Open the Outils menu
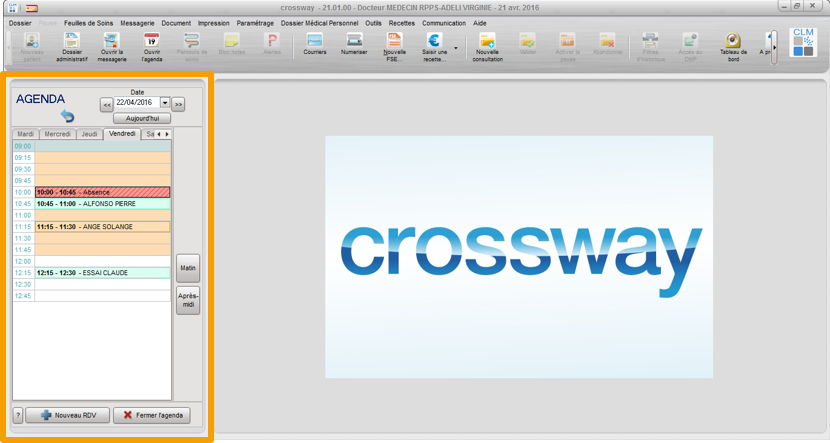The image size is (830, 443). [x=373, y=23]
